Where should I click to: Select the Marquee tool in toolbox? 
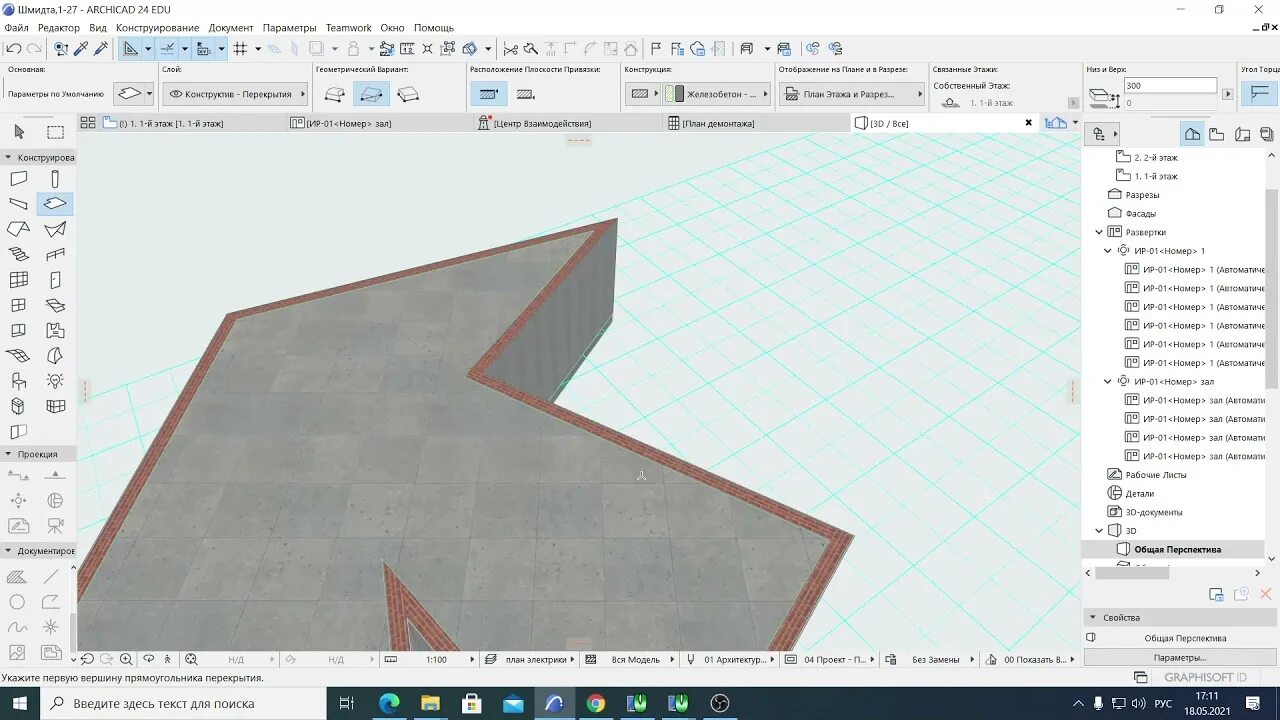click(55, 132)
